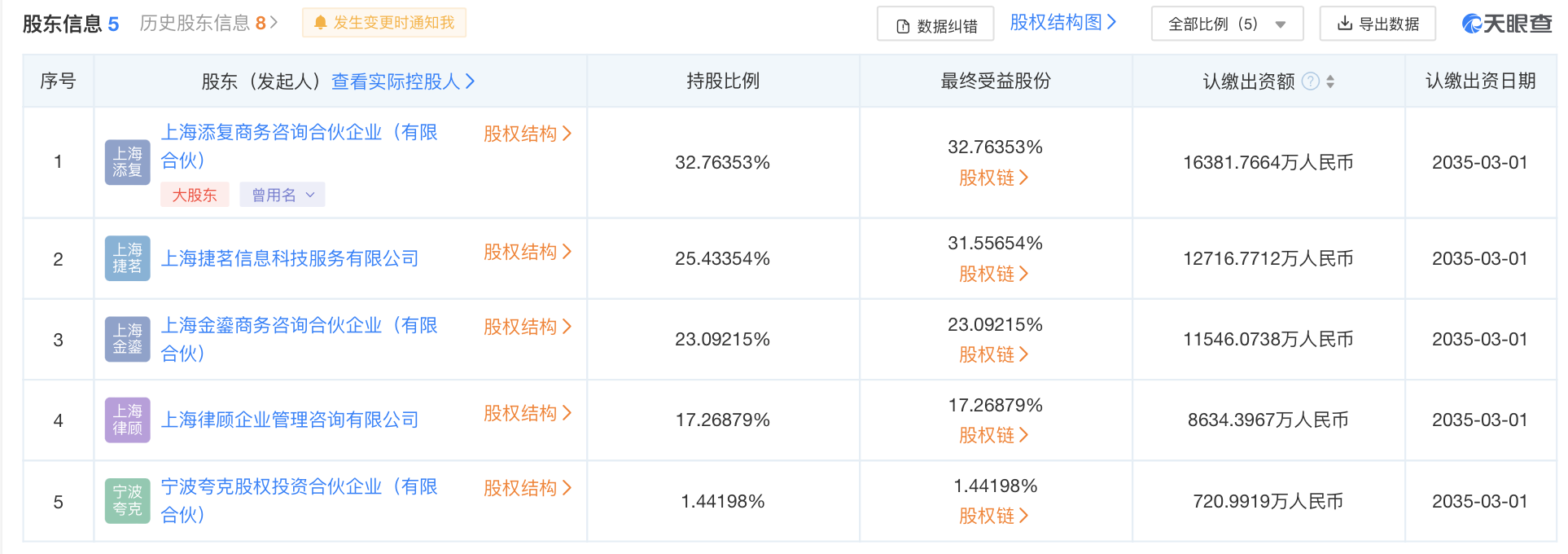Click the 上海添复 shareholder logo icon
This screenshot has height=554, width=1568.
[x=127, y=162]
